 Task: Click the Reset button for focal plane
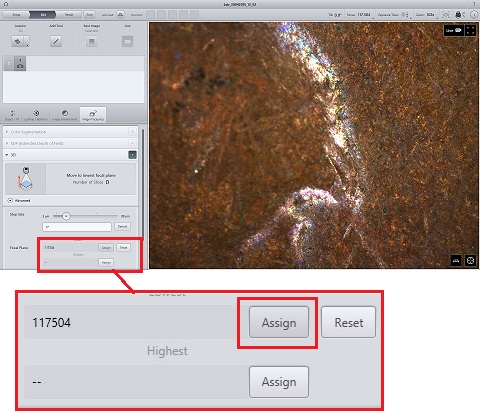click(x=124, y=248)
